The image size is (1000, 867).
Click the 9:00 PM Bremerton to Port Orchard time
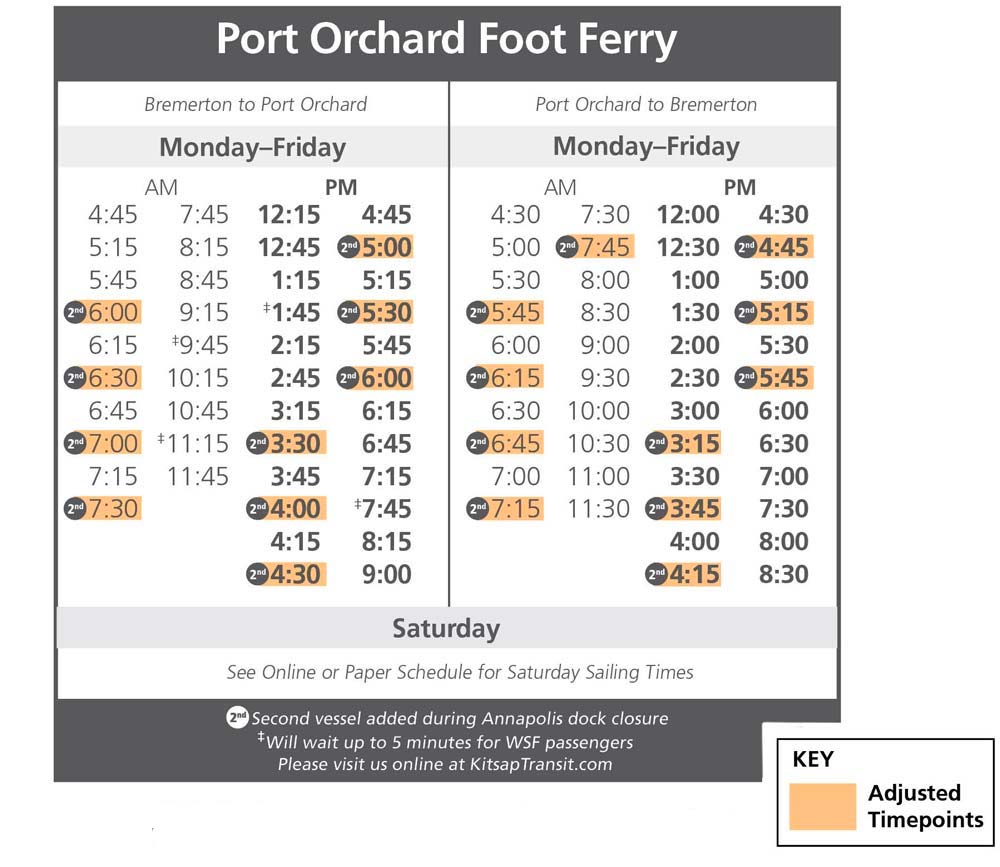pyautogui.click(x=386, y=574)
